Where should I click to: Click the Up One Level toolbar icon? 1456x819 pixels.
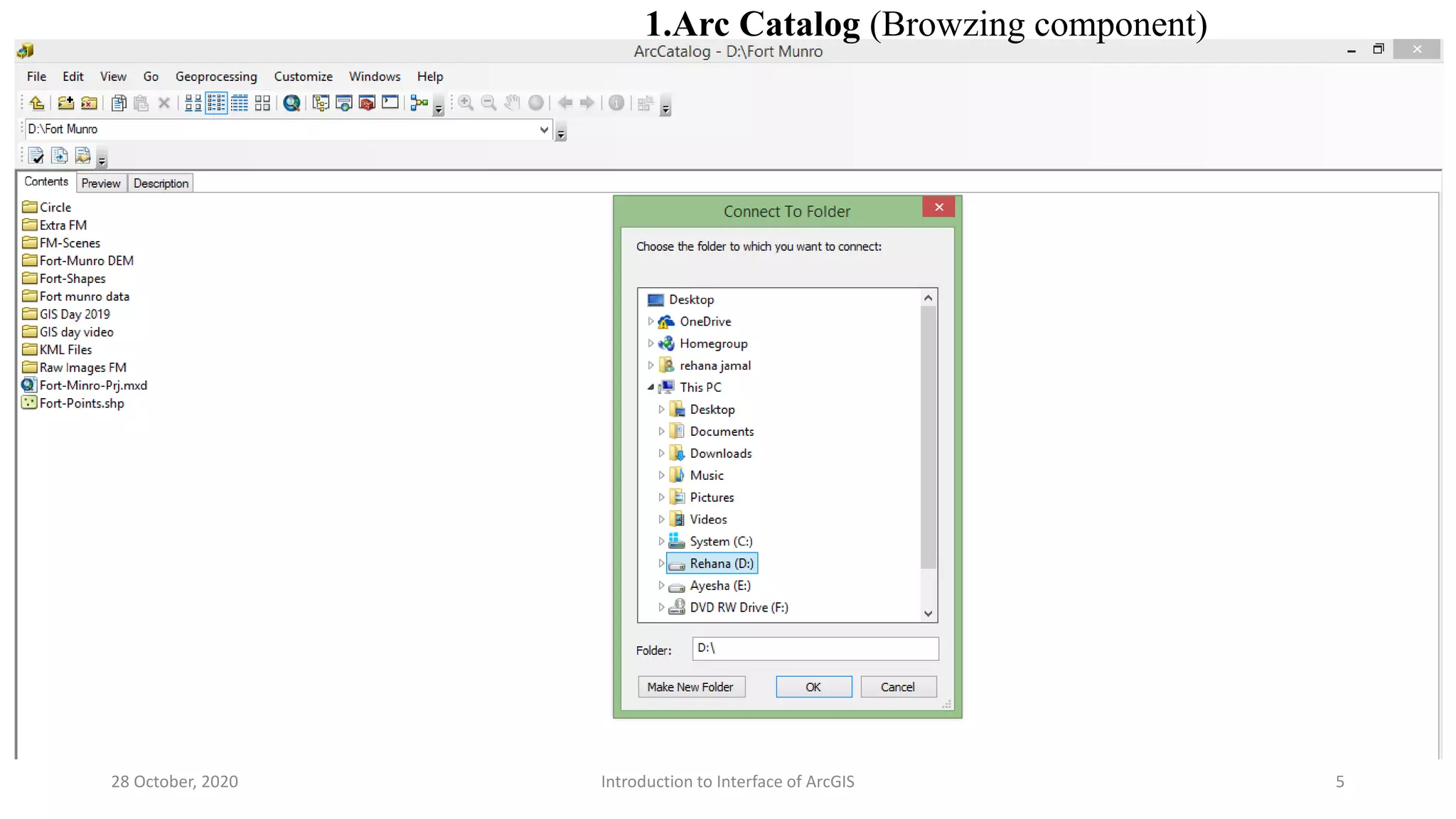coord(37,103)
